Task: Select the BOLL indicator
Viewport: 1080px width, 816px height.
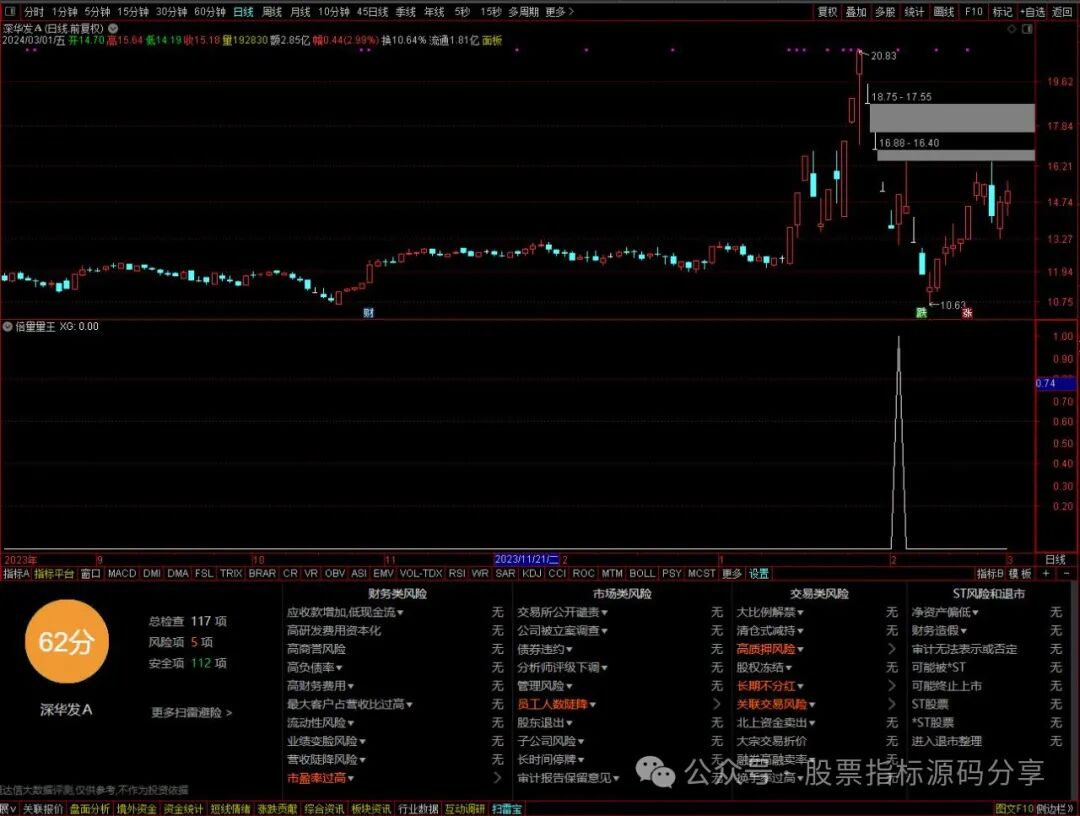Action: [x=642, y=573]
